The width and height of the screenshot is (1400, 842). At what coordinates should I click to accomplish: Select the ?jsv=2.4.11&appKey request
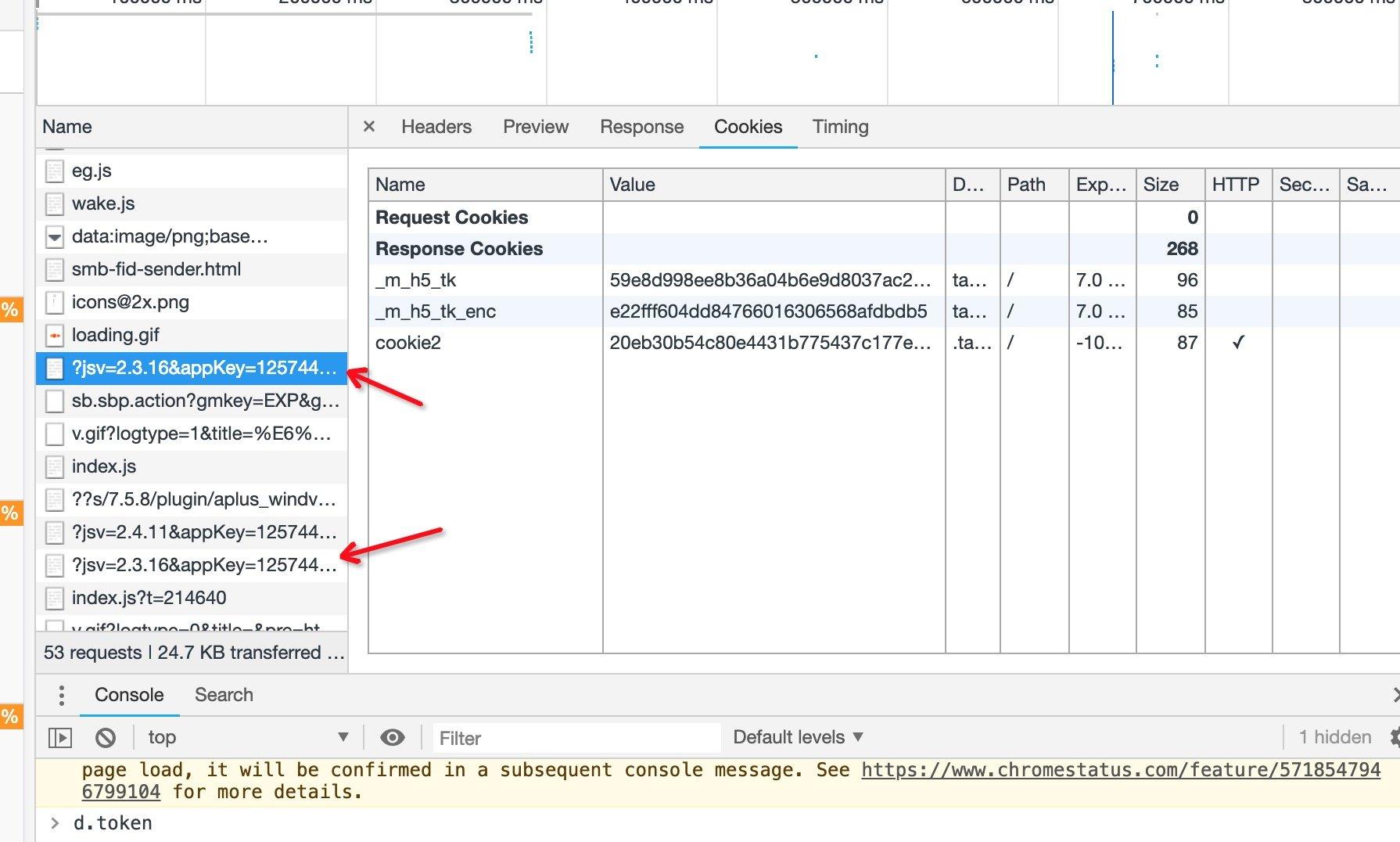pyautogui.click(x=192, y=532)
